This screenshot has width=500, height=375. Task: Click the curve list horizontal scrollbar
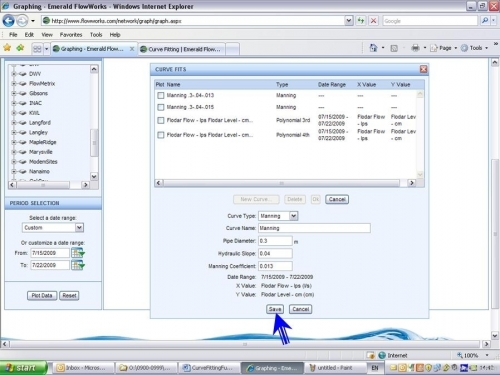pos(281,183)
